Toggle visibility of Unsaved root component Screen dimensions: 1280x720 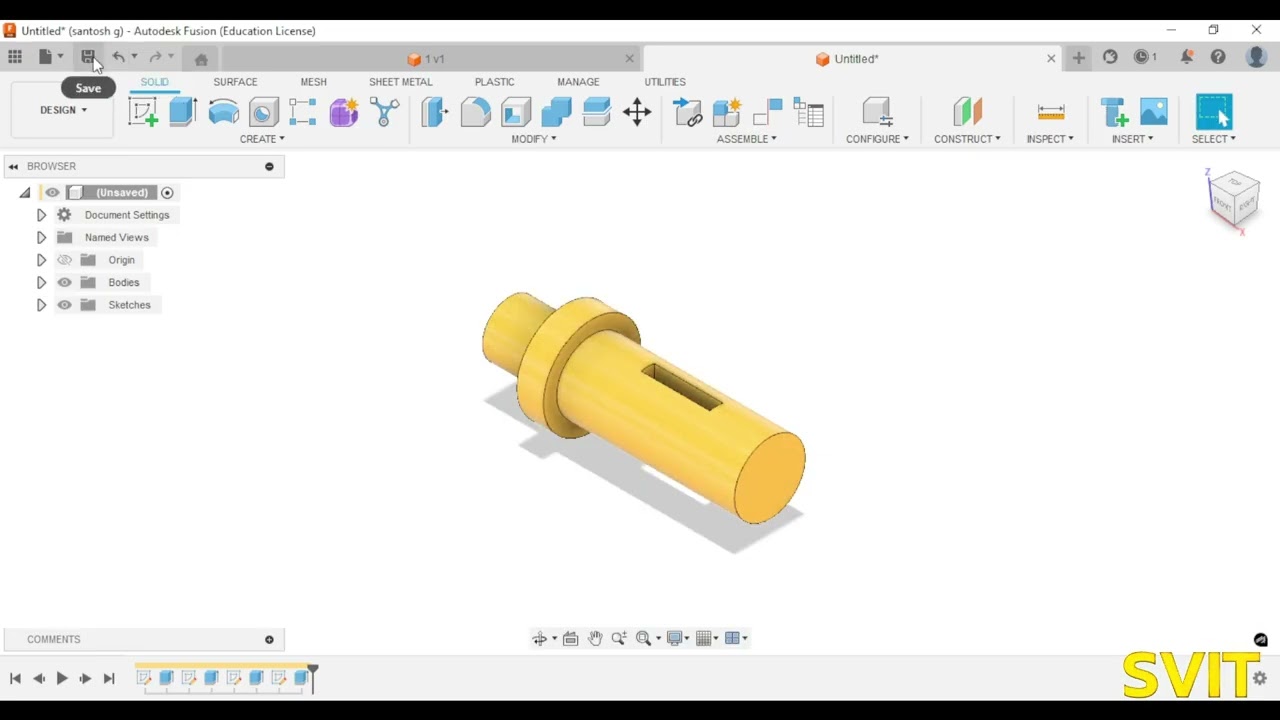pos(53,193)
